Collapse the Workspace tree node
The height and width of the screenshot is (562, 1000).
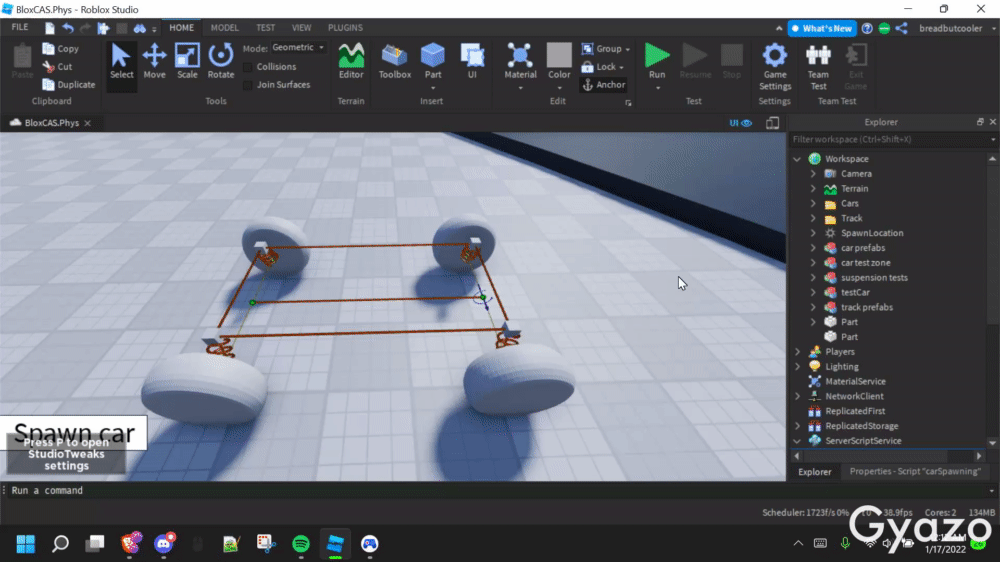(x=797, y=159)
